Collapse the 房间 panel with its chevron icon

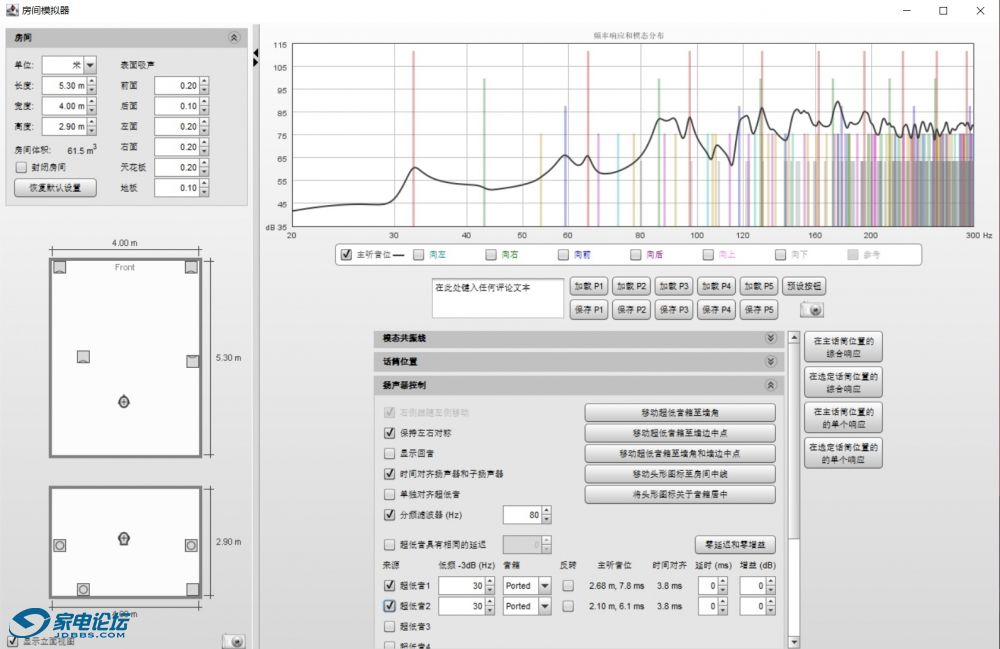(x=233, y=38)
